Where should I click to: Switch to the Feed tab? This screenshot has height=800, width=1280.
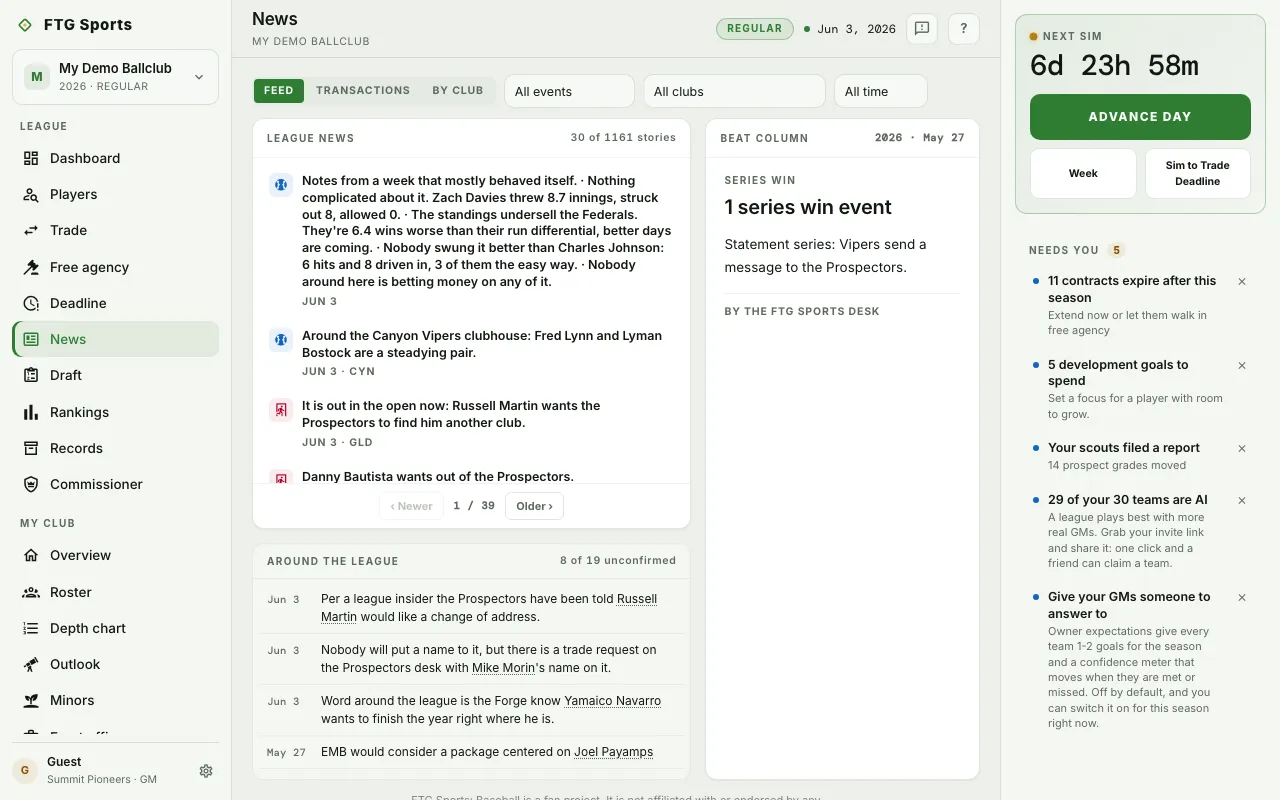pyautogui.click(x=279, y=91)
